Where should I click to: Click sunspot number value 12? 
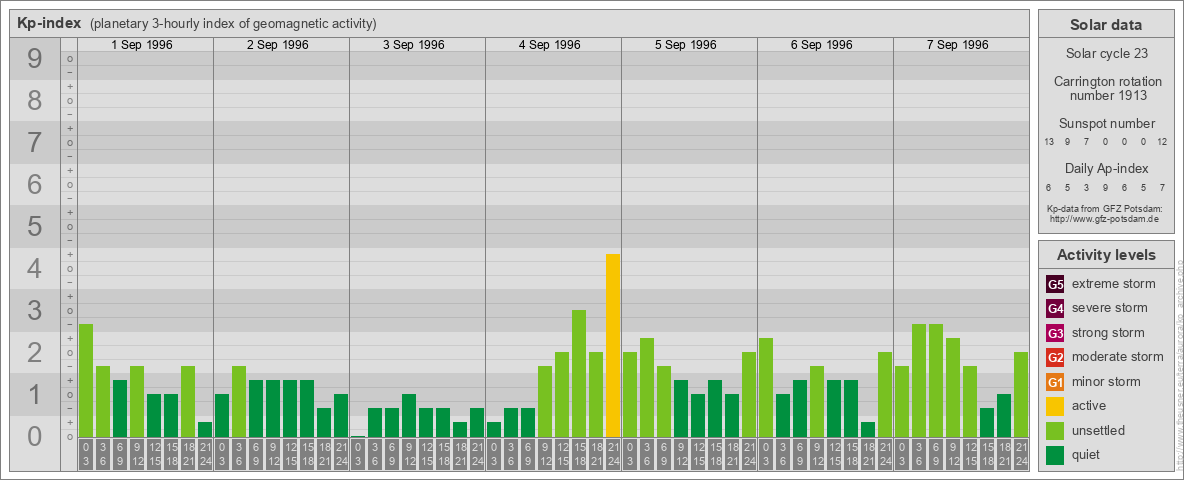(1162, 142)
